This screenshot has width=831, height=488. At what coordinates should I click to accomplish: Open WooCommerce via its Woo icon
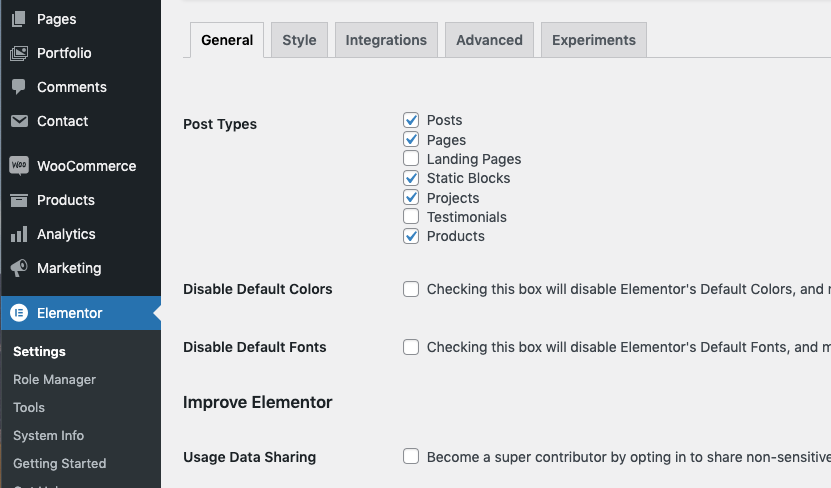pyautogui.click(x=19, y=166)
